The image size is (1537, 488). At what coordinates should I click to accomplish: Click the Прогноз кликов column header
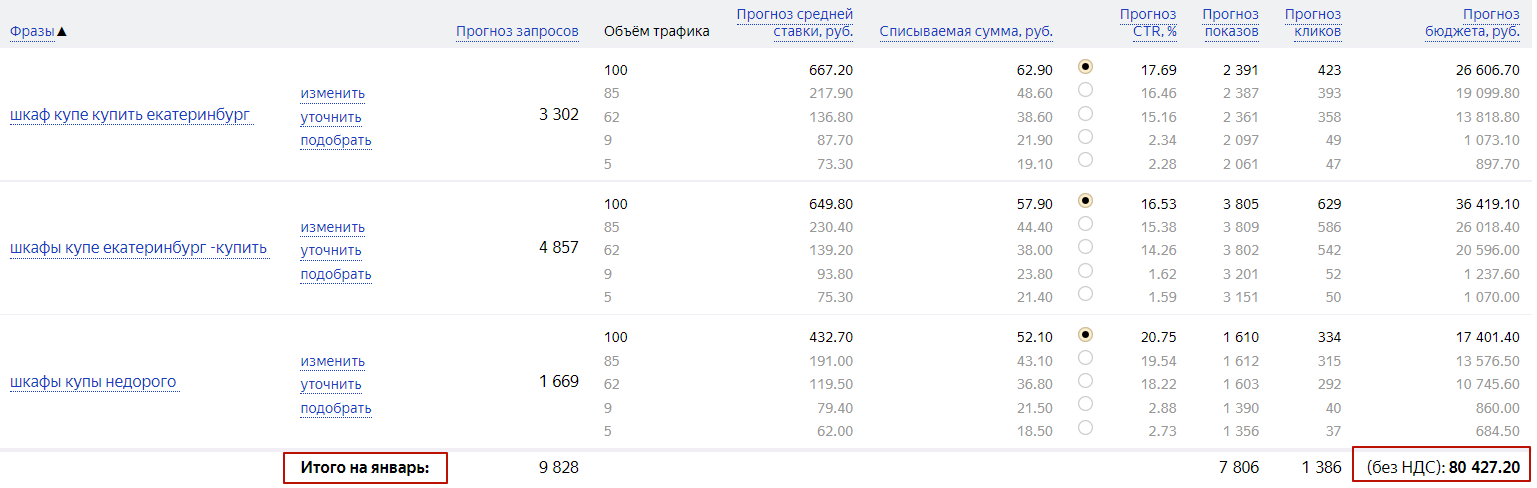tap(1312, 23)
